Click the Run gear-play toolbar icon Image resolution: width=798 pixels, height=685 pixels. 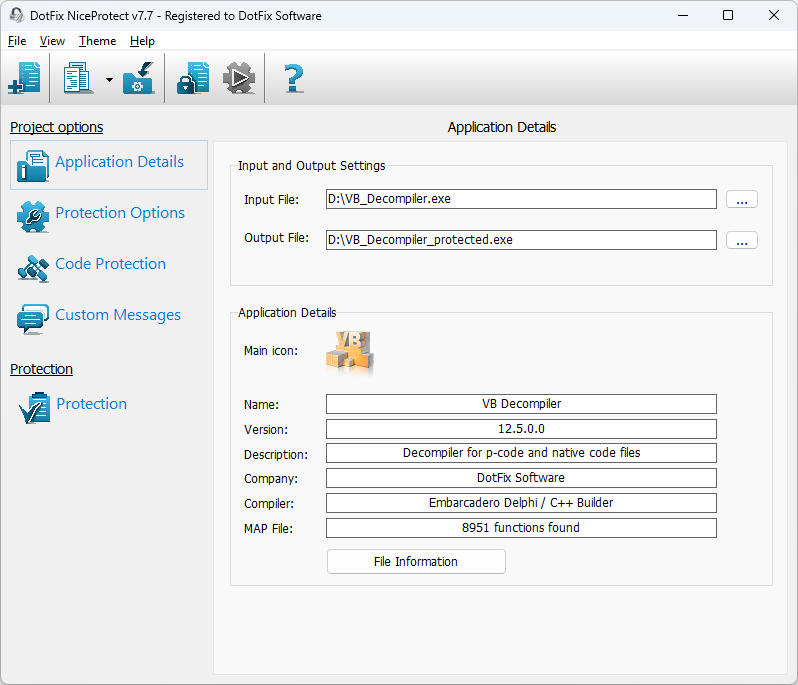(239, 78)
